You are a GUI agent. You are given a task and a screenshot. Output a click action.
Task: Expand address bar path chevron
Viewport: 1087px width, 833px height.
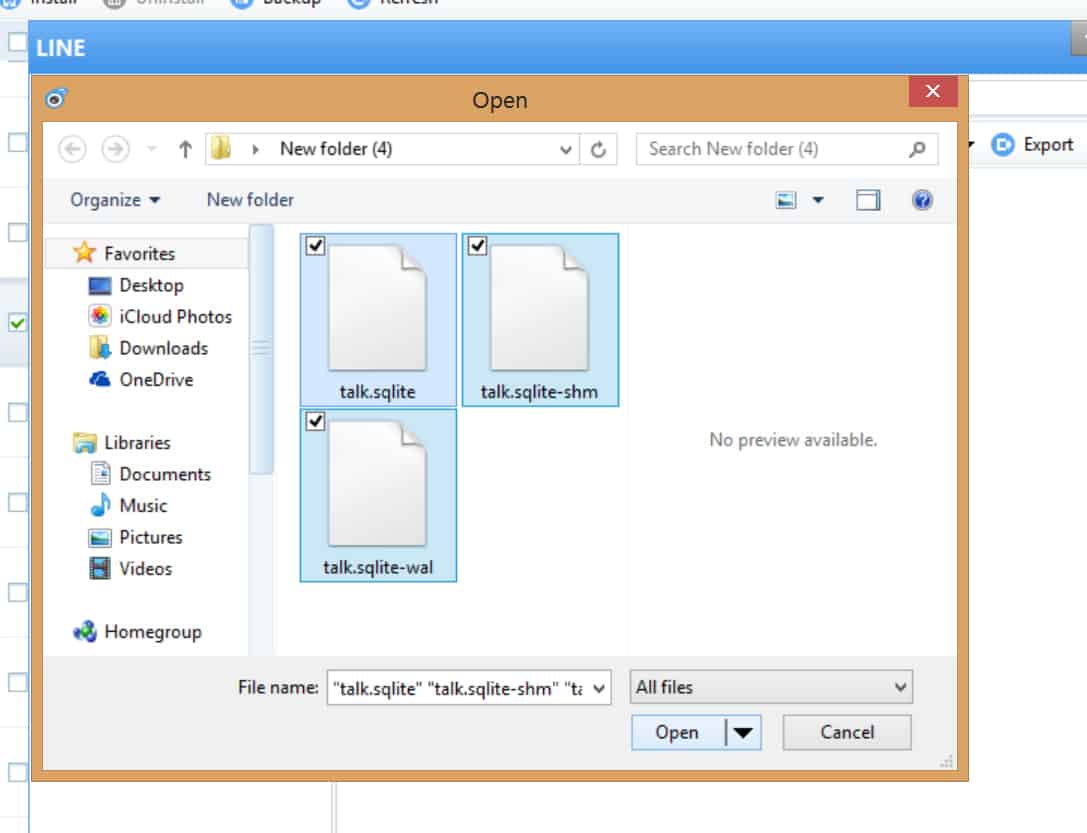(x=255, y=149)
